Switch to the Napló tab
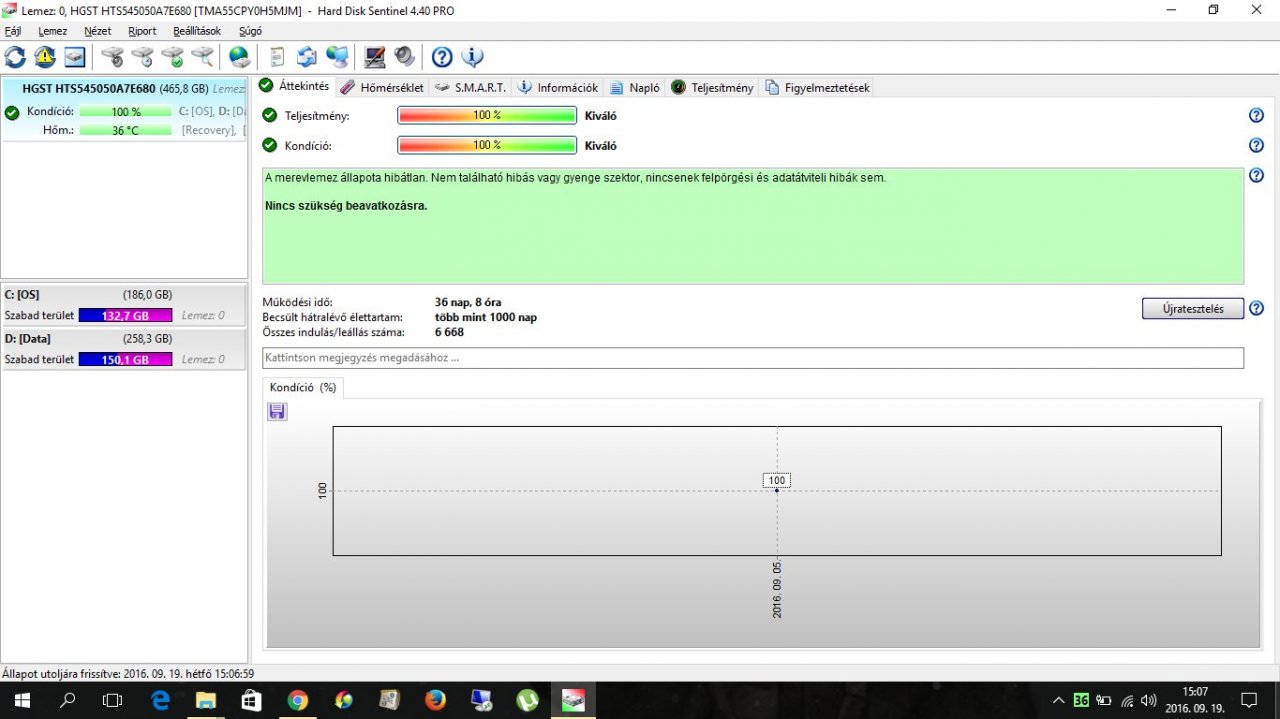1280x719 pixels. pyautogui.click(x=635, y=87)
